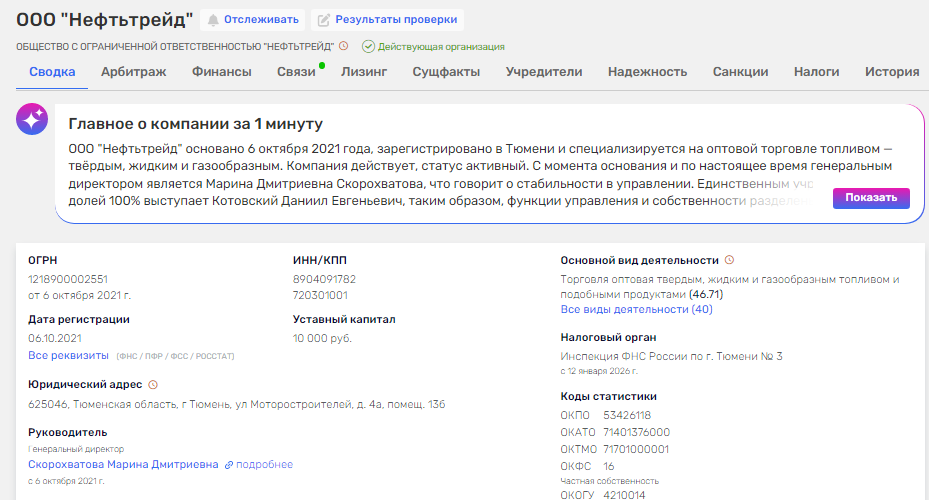Open director Скорохватова Марина Дмитриевна profile
This screenshot has height=500, width=929.
[x=123, y=464]
